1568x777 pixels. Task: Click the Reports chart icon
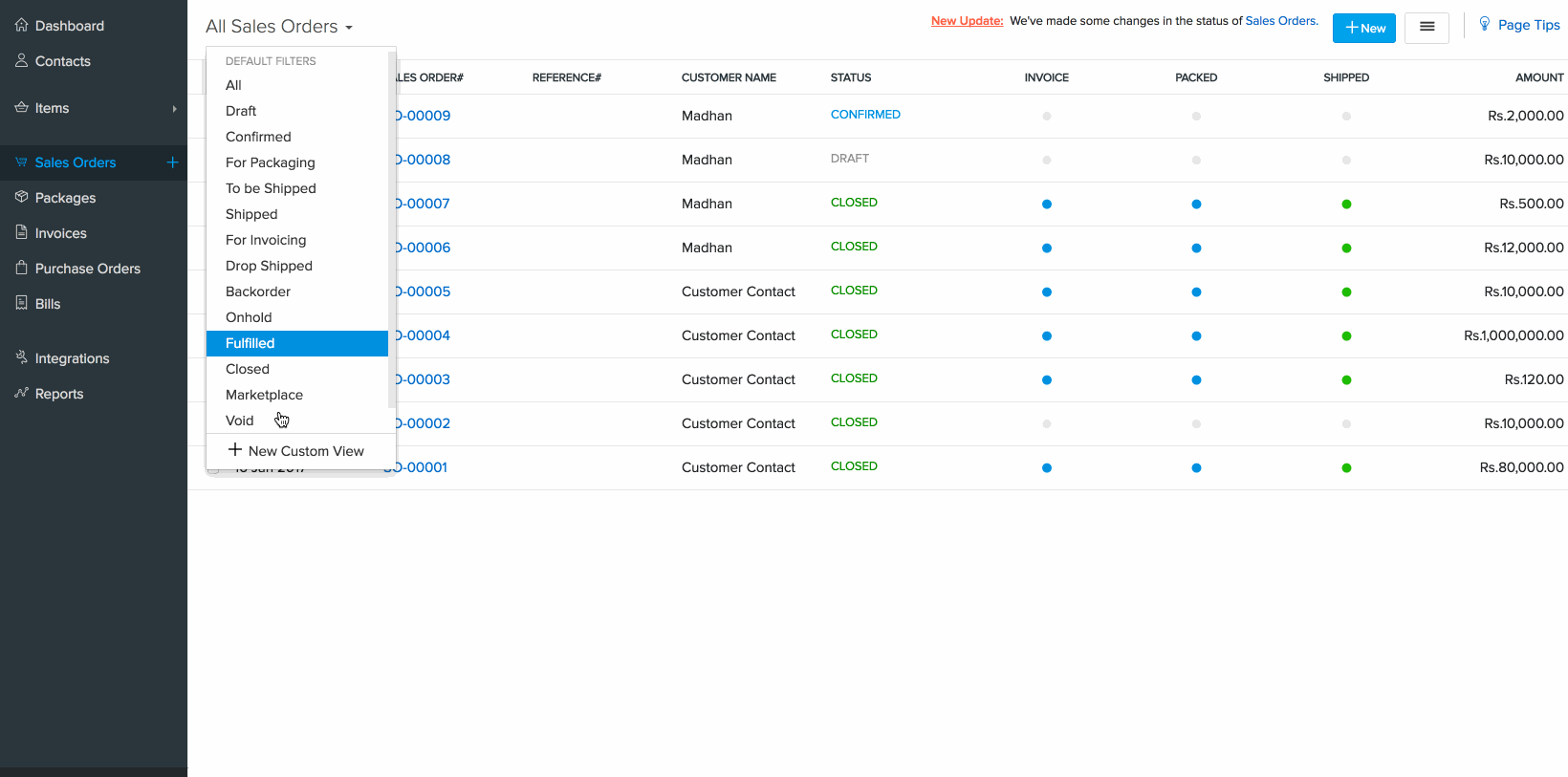[x=21, y=393]
